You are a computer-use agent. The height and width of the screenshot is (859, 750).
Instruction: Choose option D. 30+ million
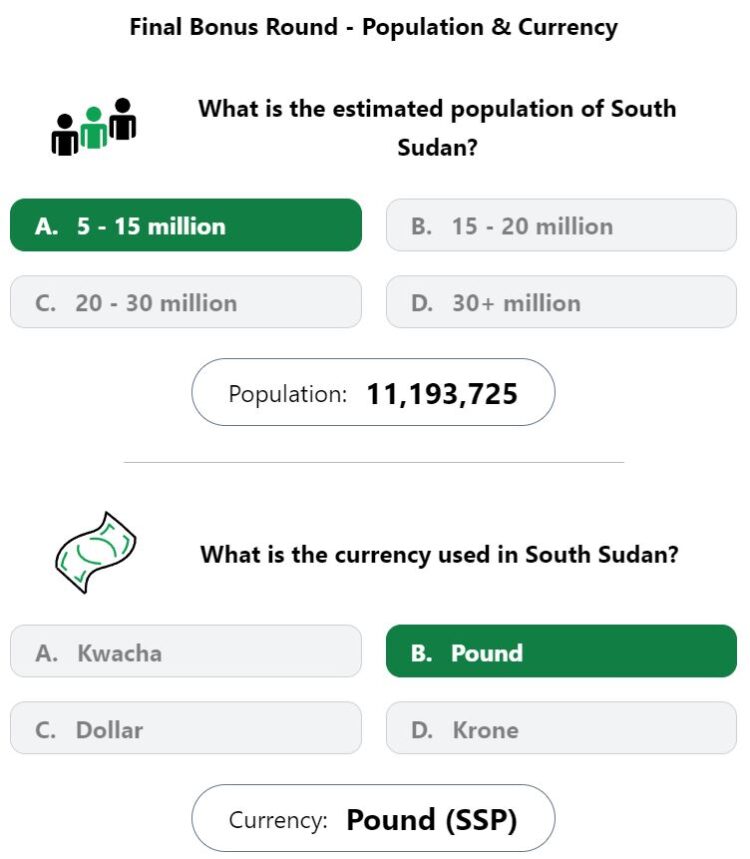click(561, 302)
